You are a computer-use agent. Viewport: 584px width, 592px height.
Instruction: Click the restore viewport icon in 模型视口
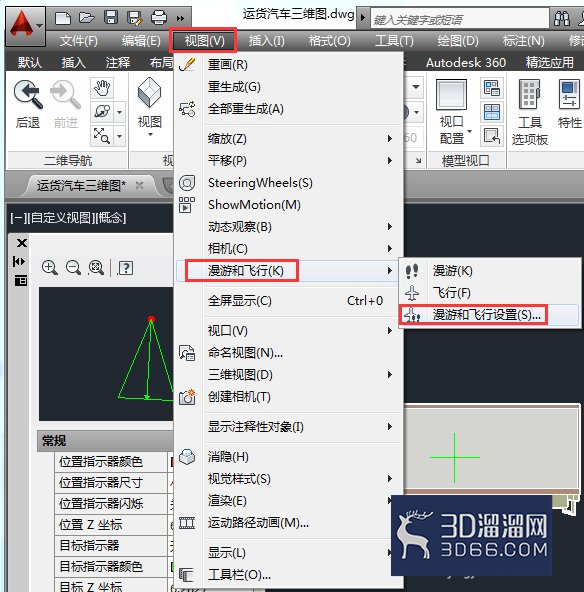492,136
